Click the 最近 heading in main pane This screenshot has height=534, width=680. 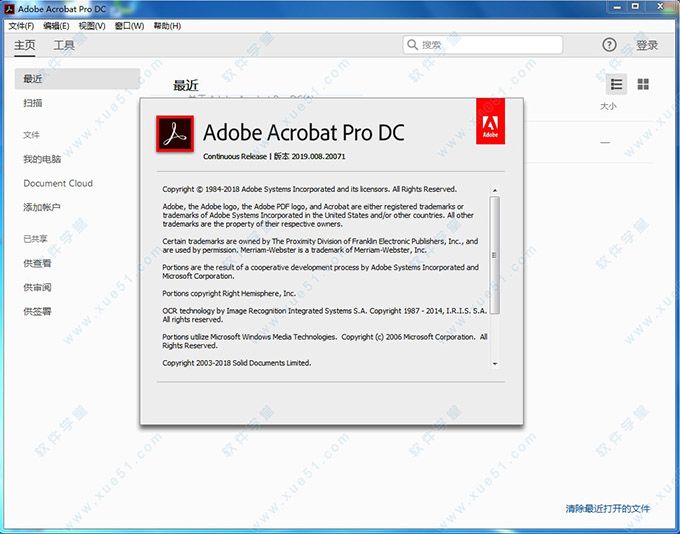point(186,85)
